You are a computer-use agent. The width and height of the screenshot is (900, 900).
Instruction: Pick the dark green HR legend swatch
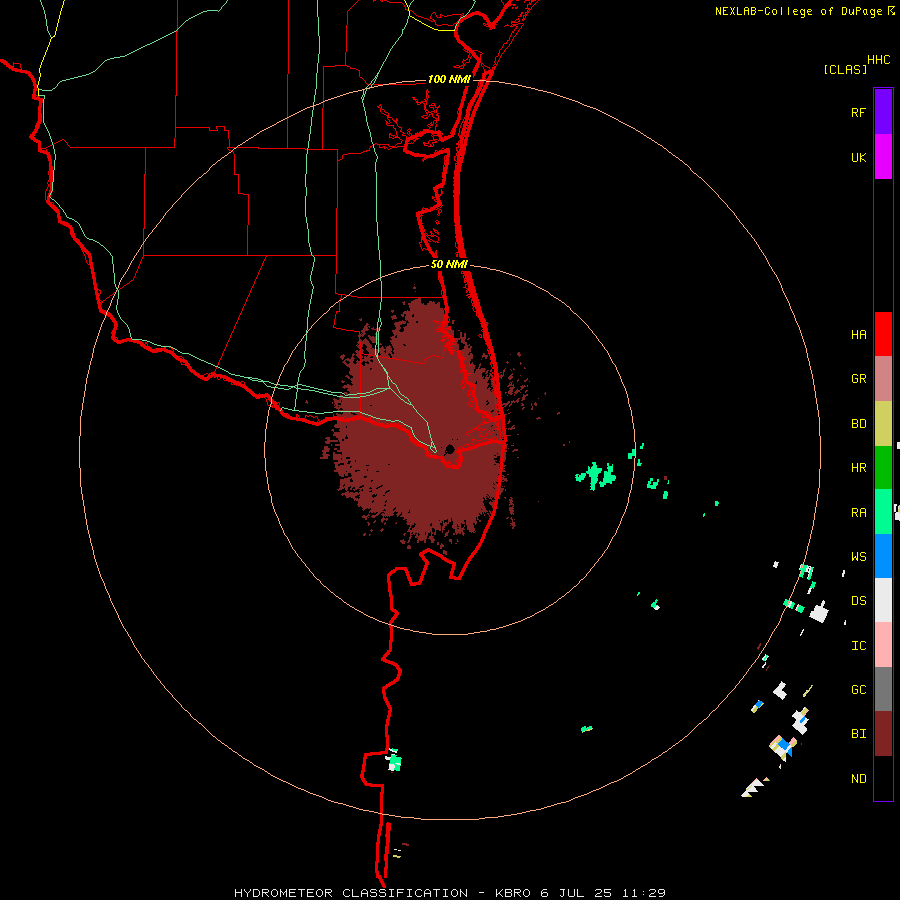coord(883,468)
